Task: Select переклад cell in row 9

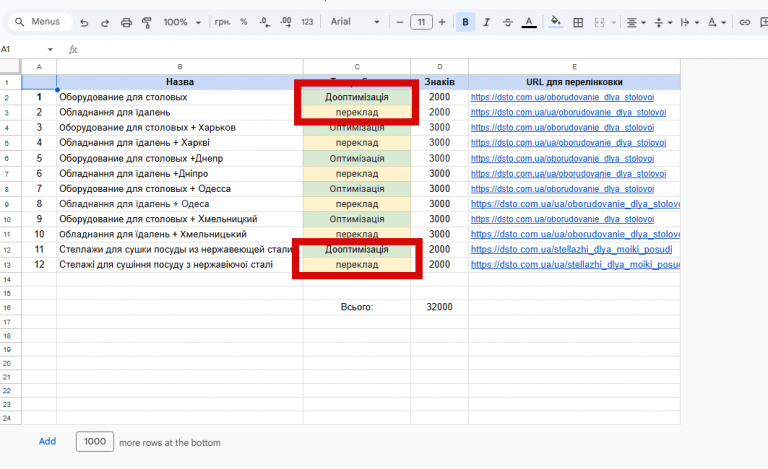Action: [357, 204]
